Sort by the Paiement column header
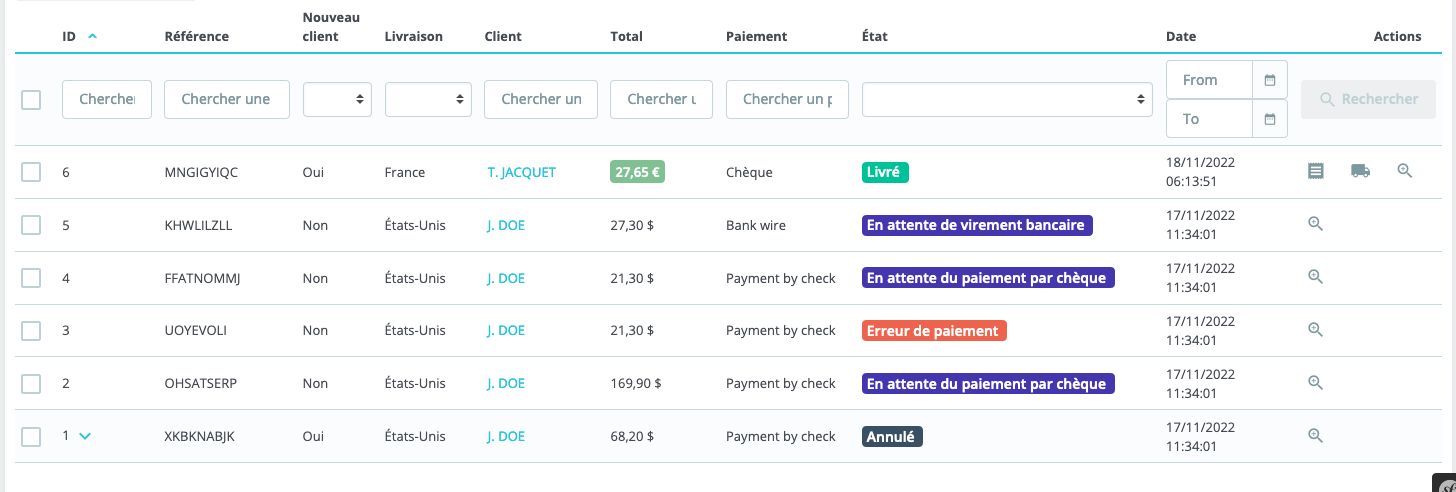Screen dimensions: 1456x492 (756, 36)
